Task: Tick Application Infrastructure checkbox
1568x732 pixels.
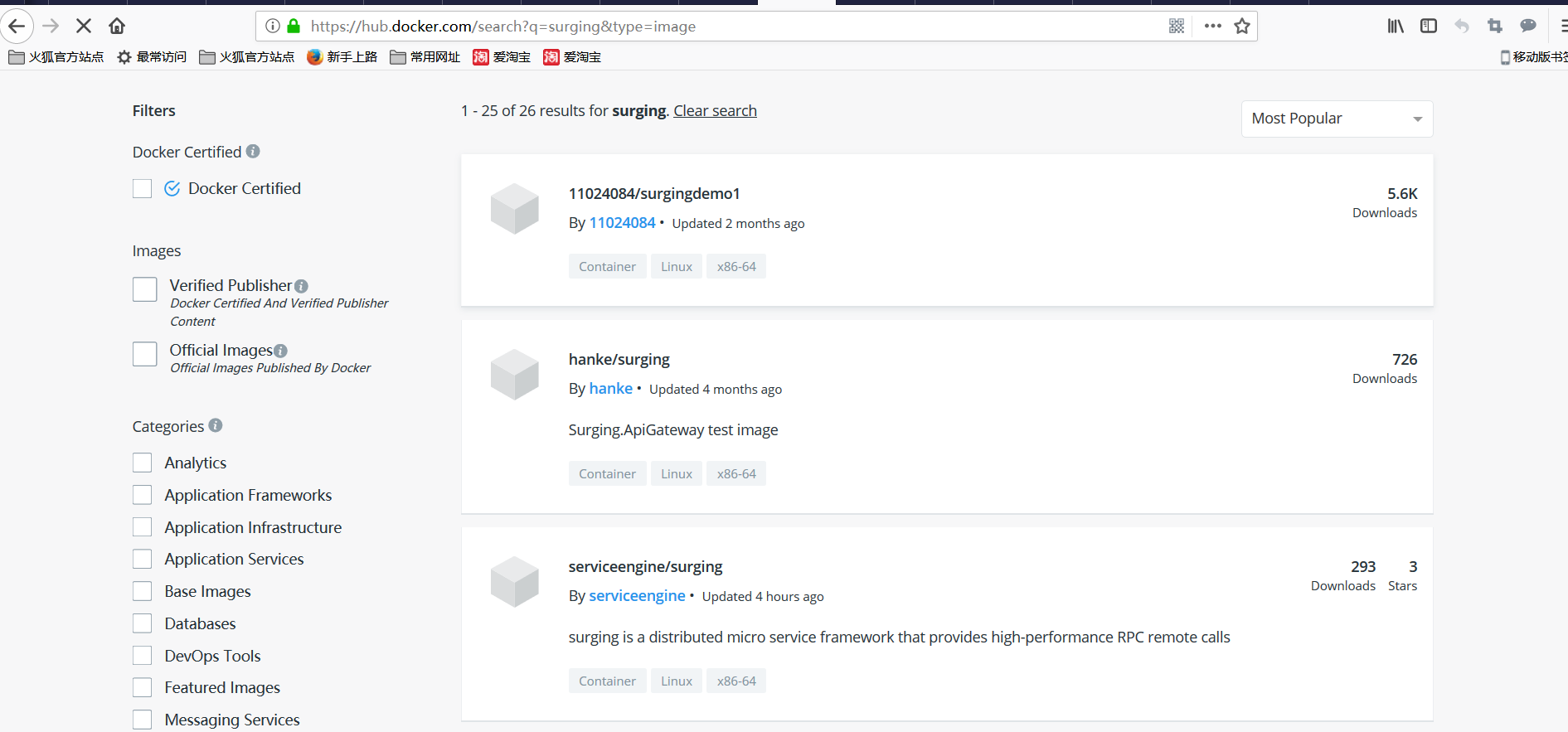Action: pos(143,527)
